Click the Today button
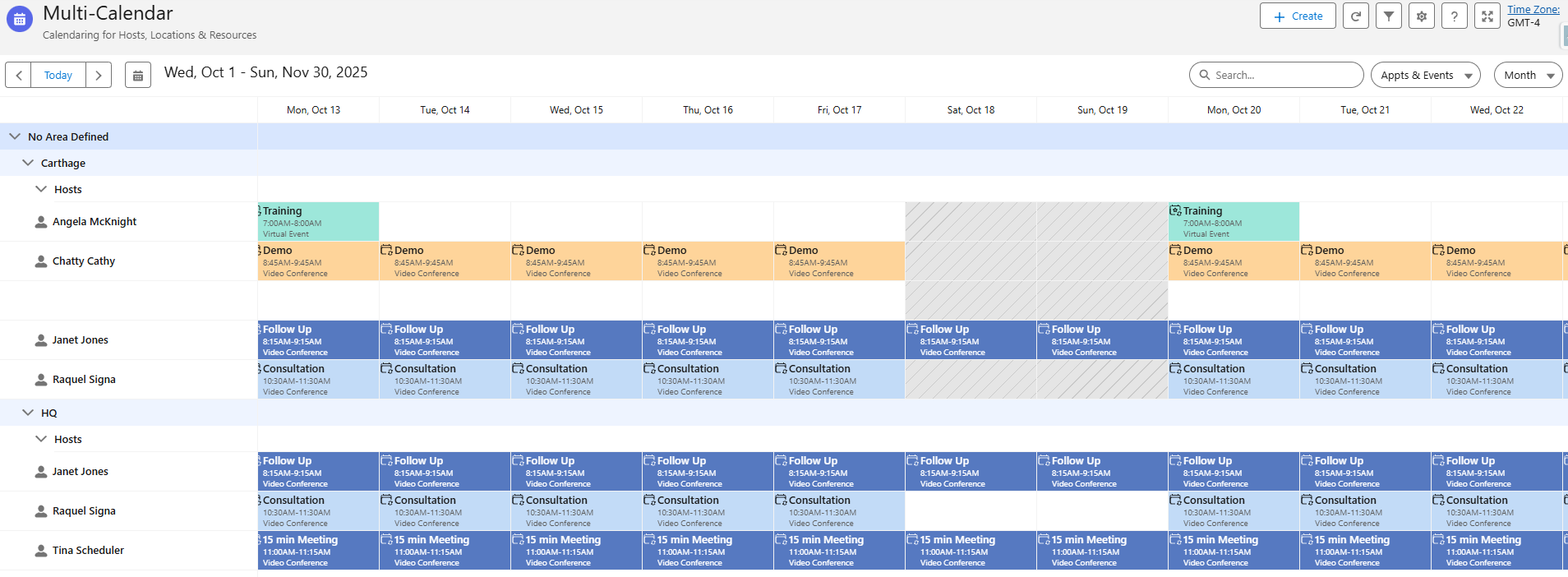 58,76
